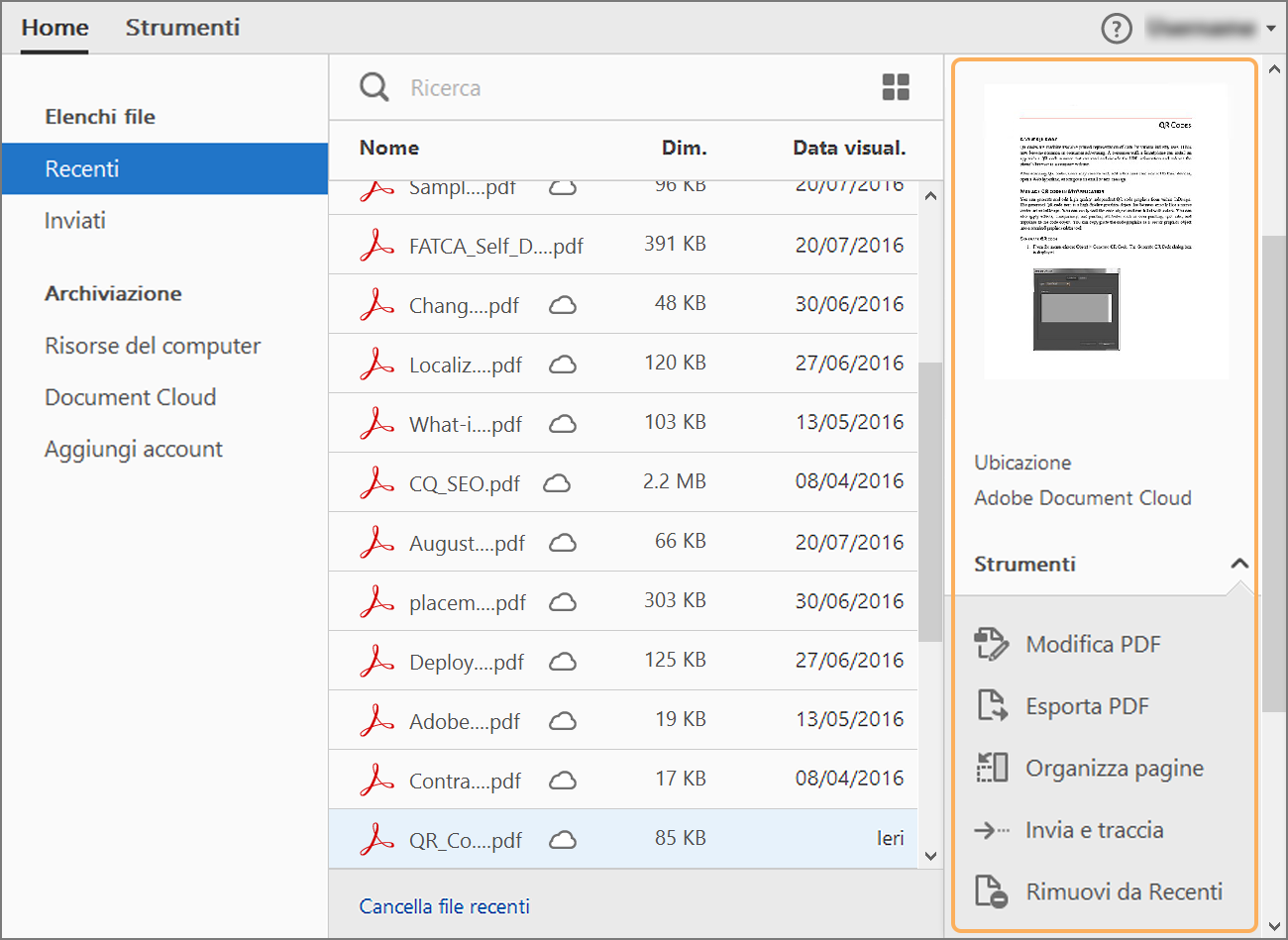Click the search magnifier icon

click(x=375, y=87)
